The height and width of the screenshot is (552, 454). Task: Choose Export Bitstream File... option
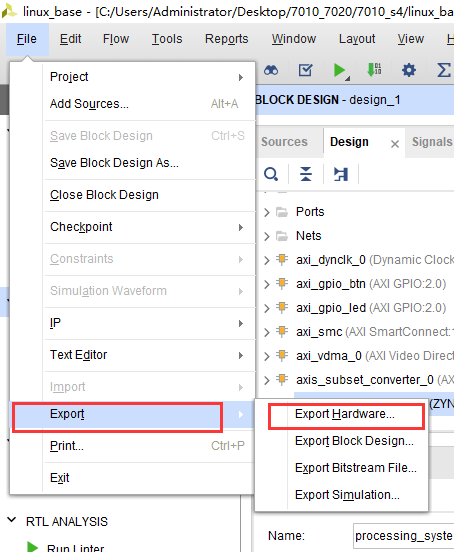(x=355, y=468)
